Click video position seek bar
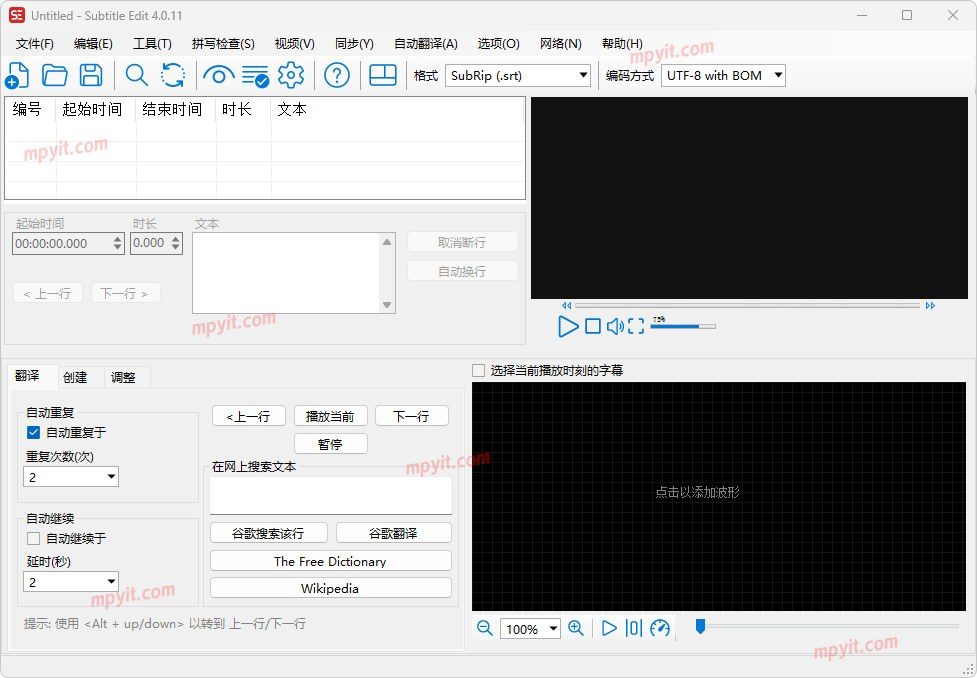This screenshot has height=678, width=977. pos(747,305)
